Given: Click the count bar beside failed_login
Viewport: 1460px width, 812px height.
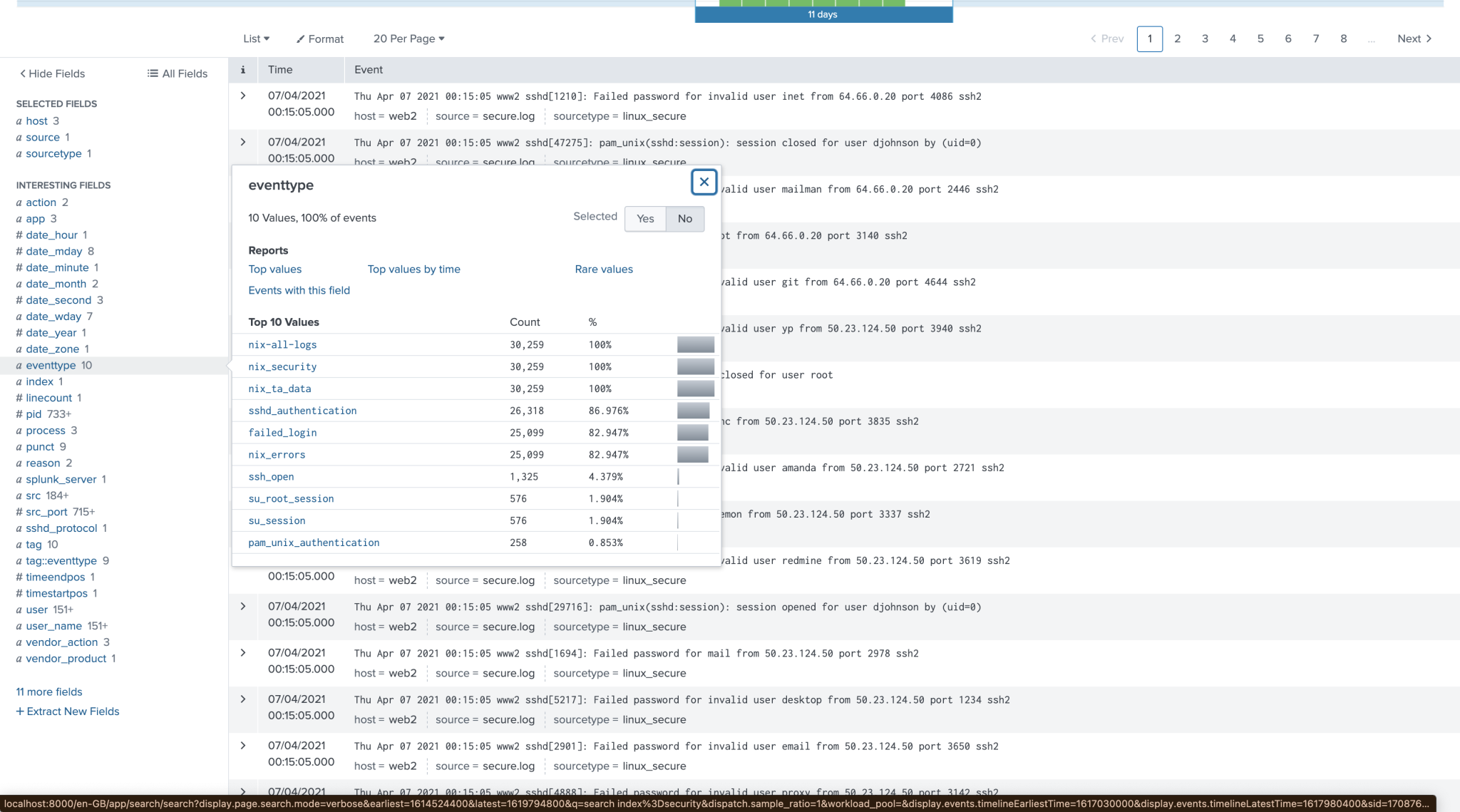Looking at the screenshot, I should point(692,432).
